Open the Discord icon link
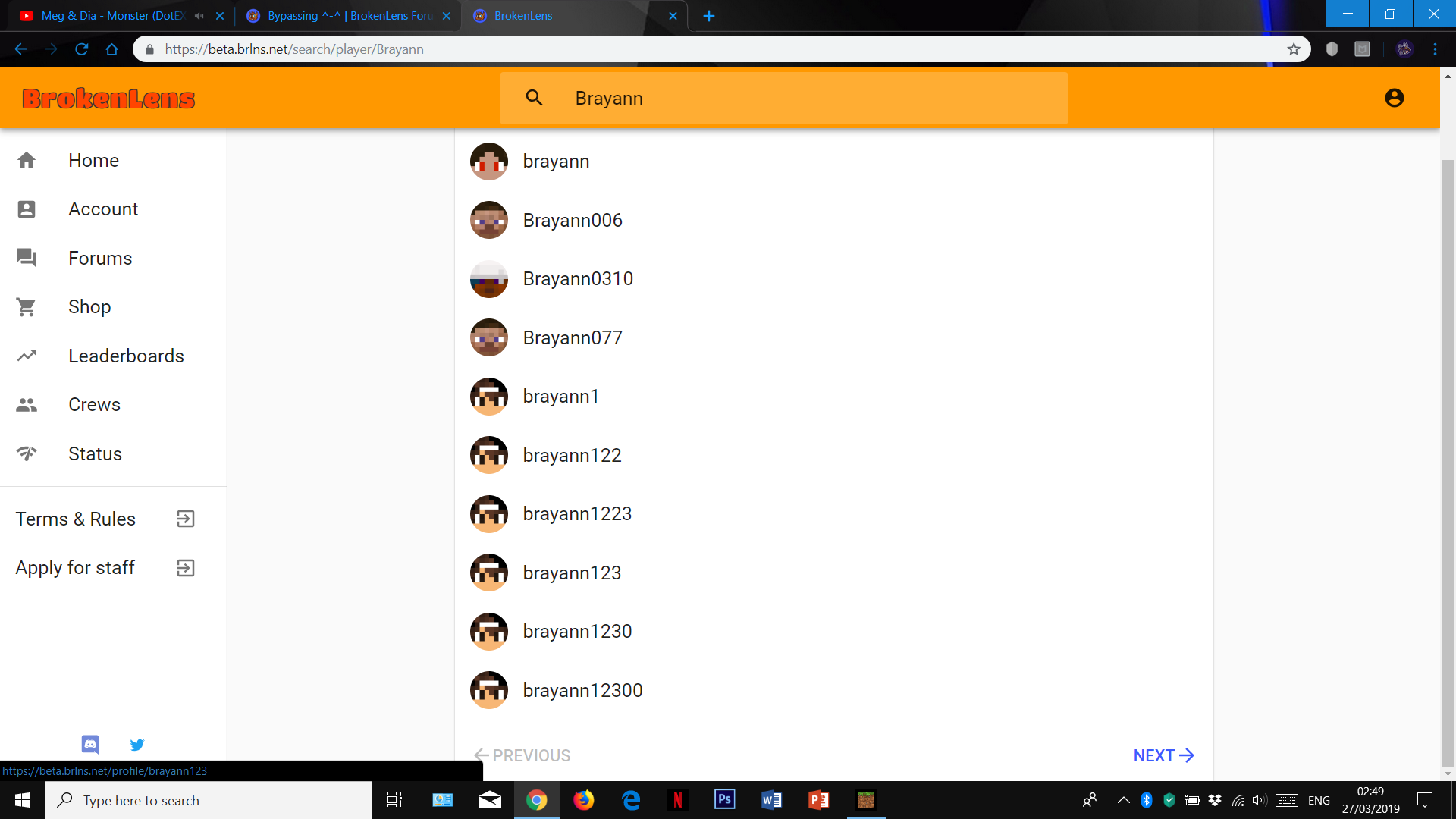 pos(90,745)
